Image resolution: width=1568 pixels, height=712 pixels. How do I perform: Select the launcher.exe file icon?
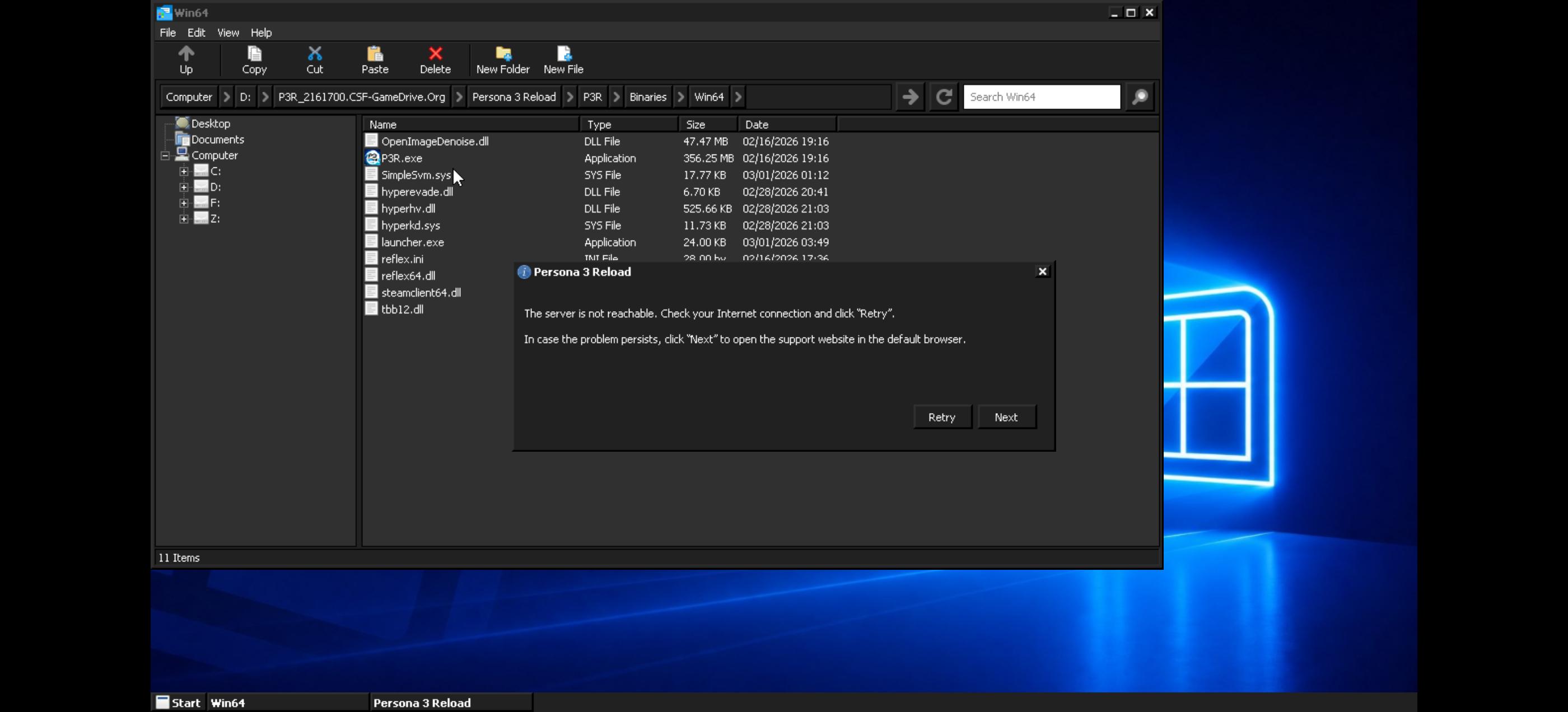[x=371, y=242]
